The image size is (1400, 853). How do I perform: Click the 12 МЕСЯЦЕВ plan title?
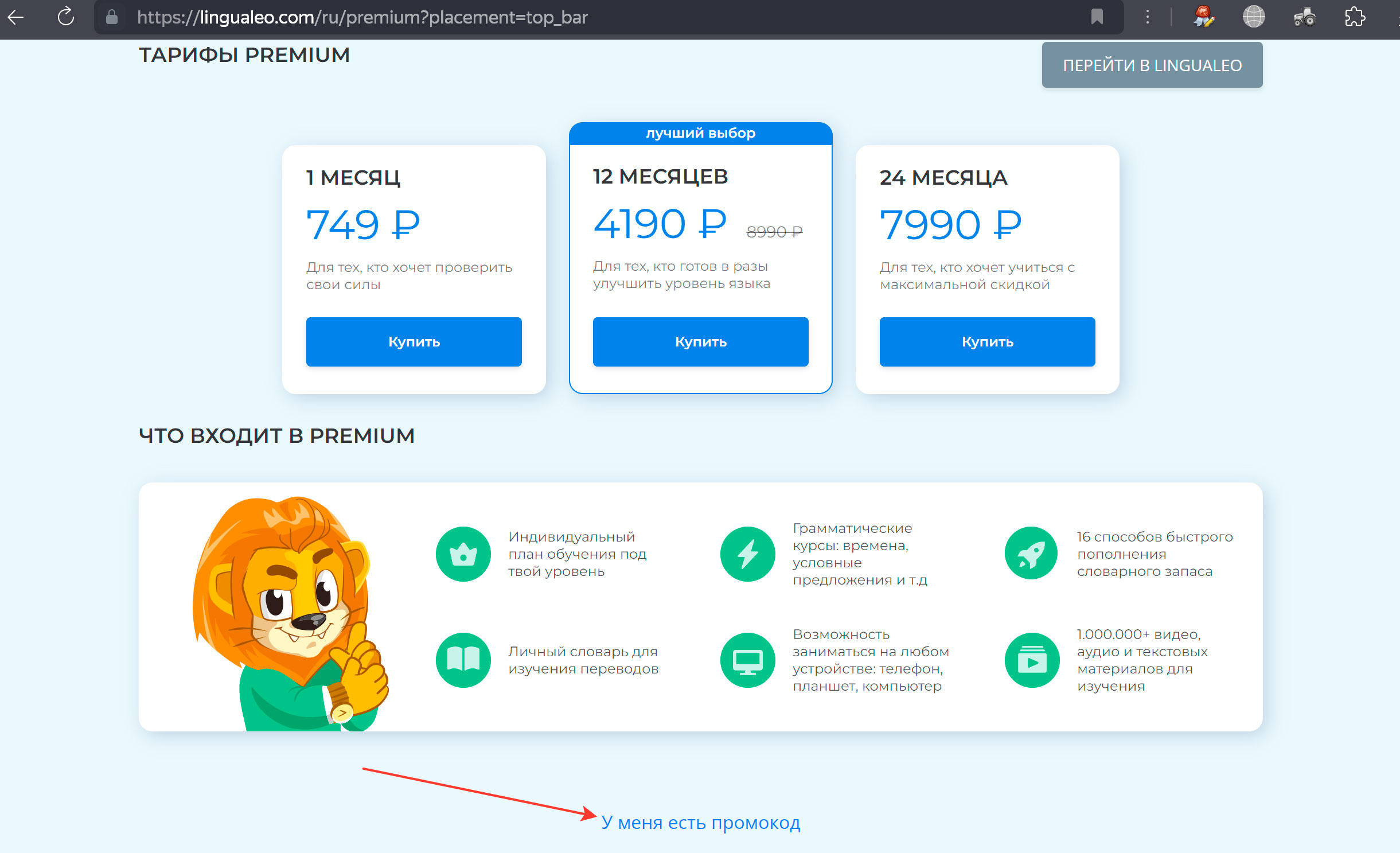coord(661,177)
